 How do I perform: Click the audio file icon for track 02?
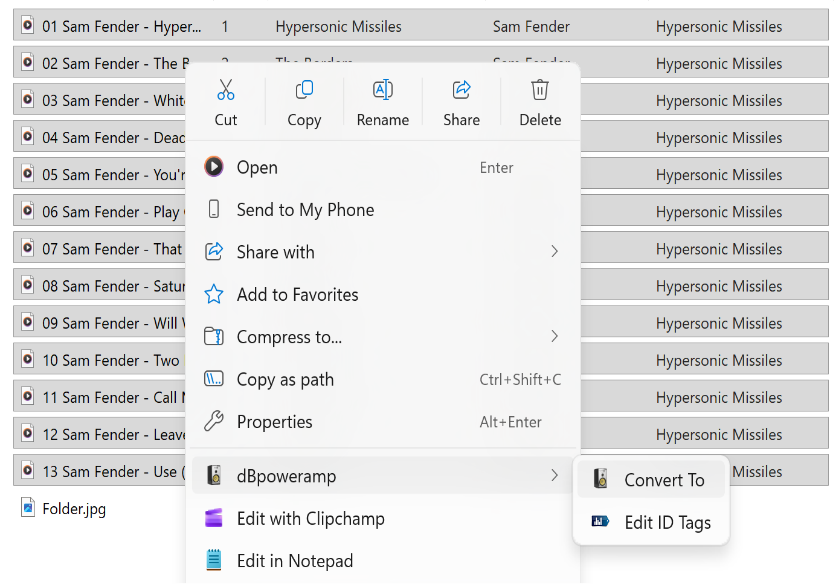click(28, 62)
